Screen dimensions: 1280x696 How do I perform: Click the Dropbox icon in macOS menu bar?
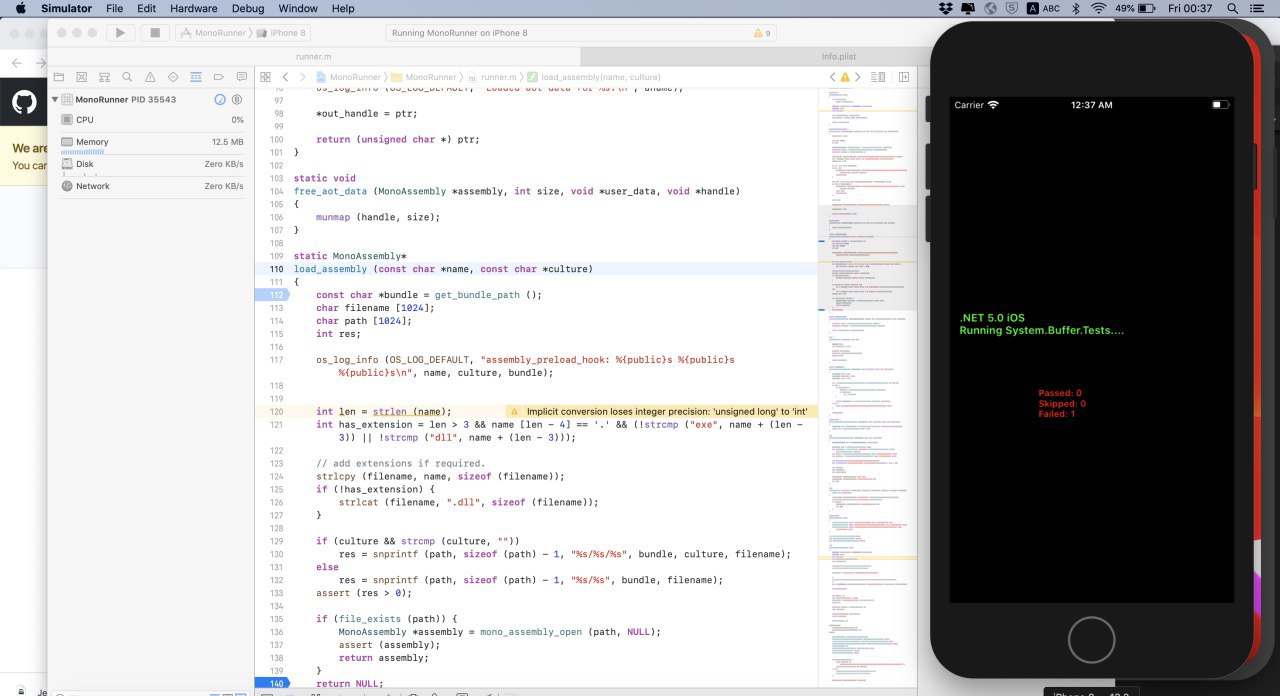coord(947,8)
